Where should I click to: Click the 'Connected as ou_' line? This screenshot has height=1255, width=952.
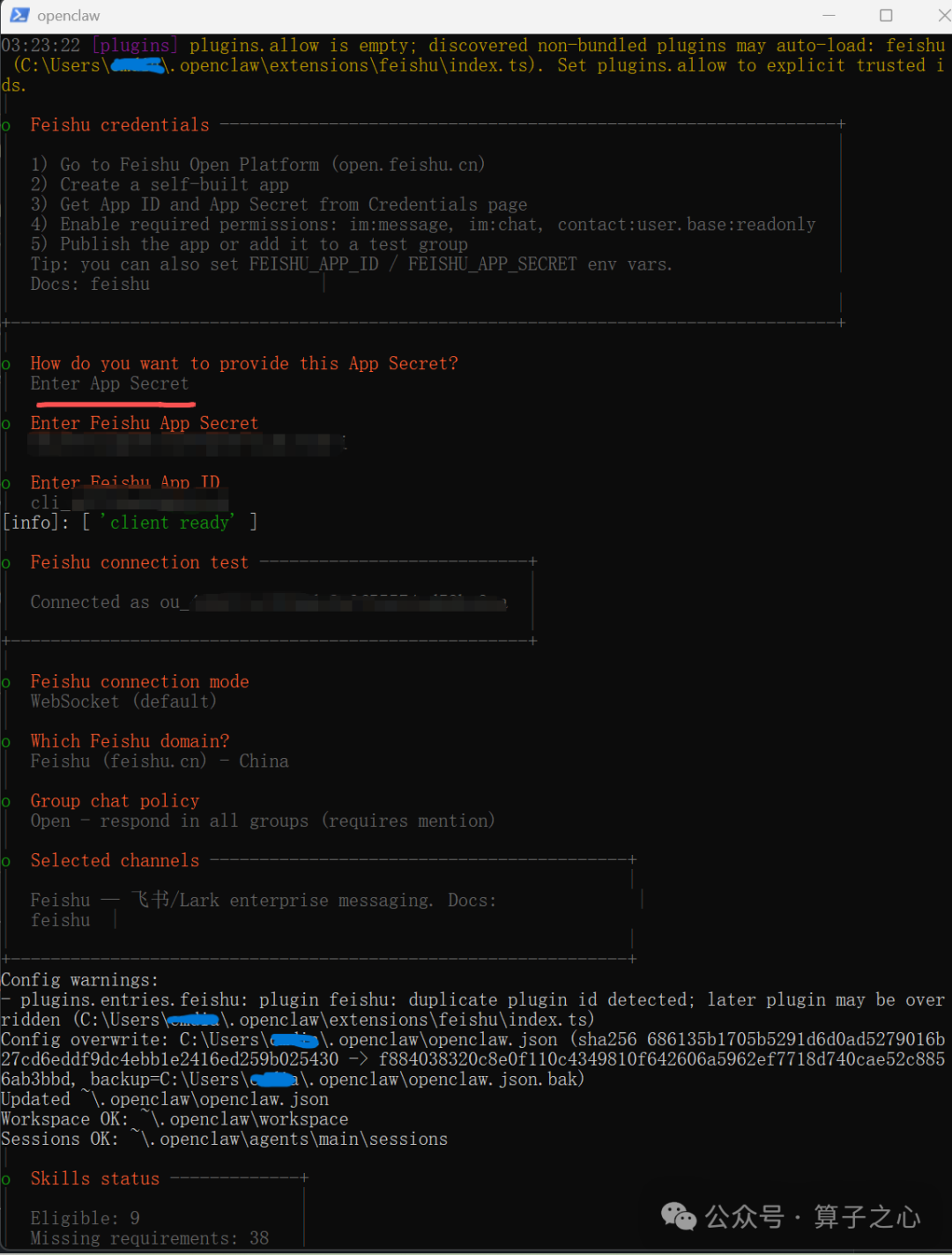(x=269, y=603)
